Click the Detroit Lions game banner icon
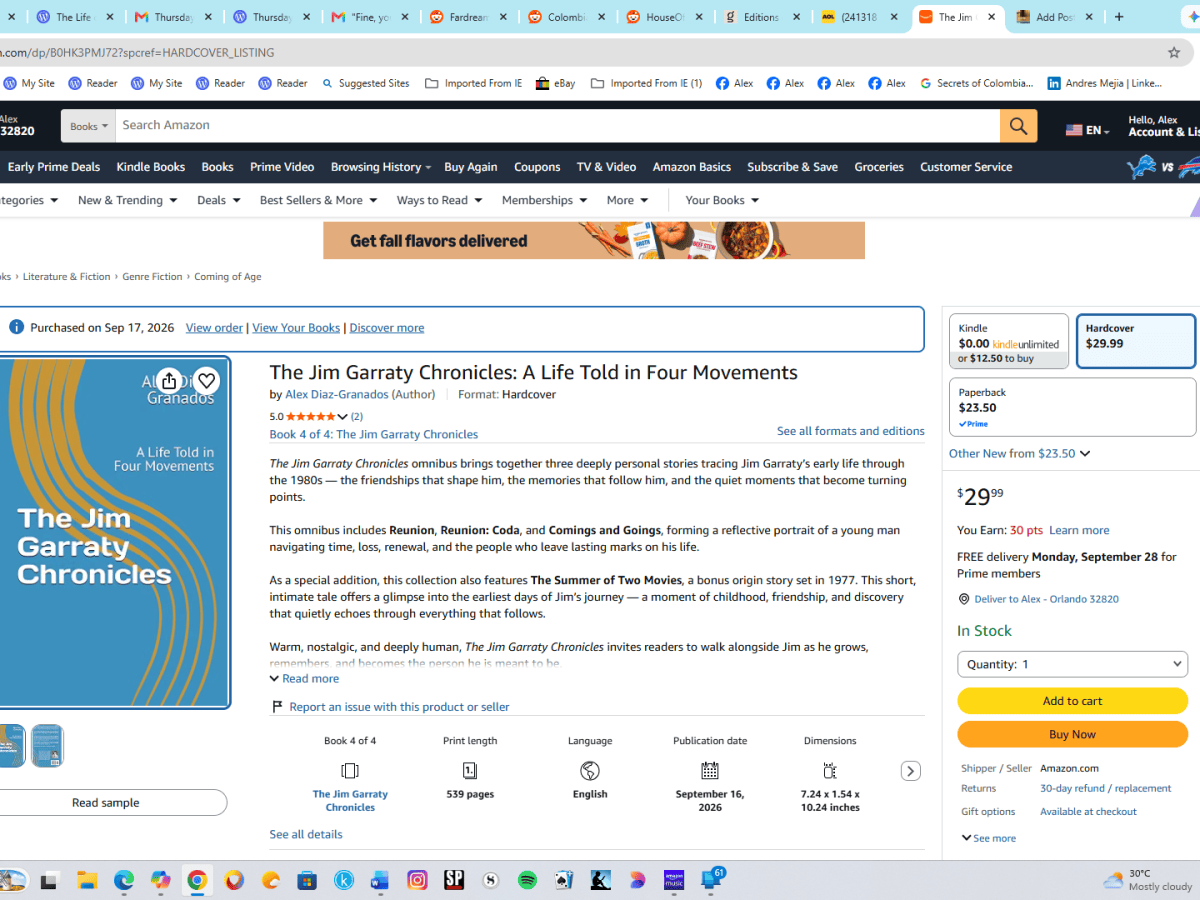The width and height of the screenshot is (1200, 900). point(1141,167)
